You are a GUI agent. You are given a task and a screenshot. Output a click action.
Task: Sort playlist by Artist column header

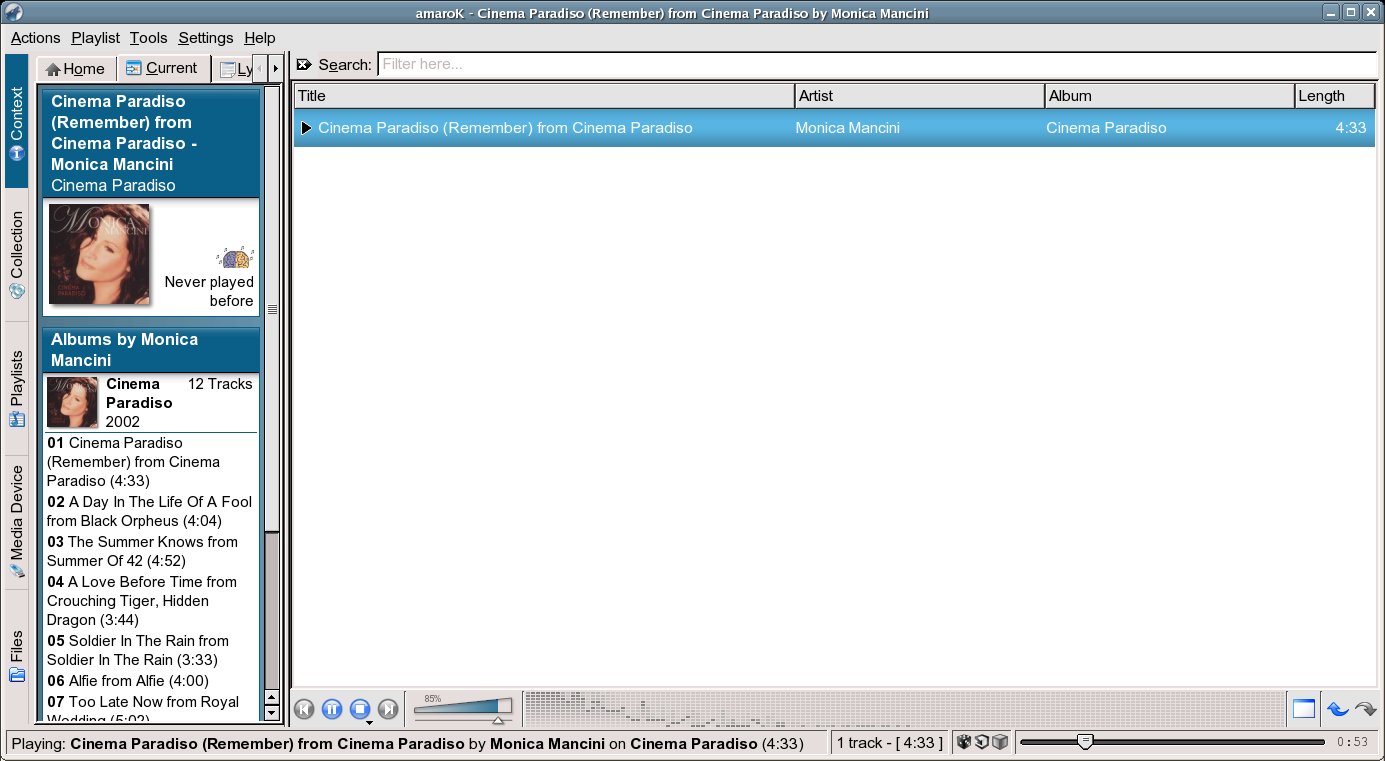pyautogui.click(x=918, y=96)
